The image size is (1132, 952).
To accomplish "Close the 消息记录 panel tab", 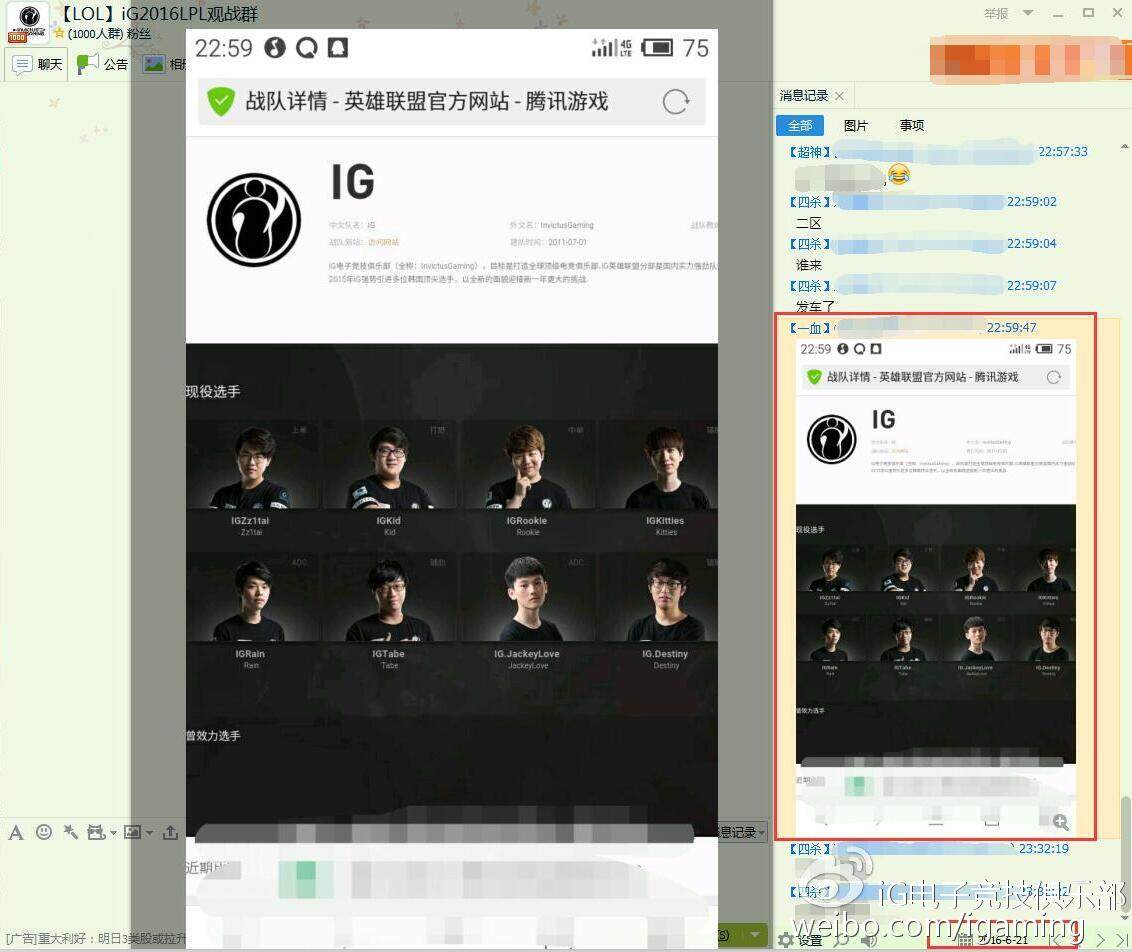I will coord(839,96).
